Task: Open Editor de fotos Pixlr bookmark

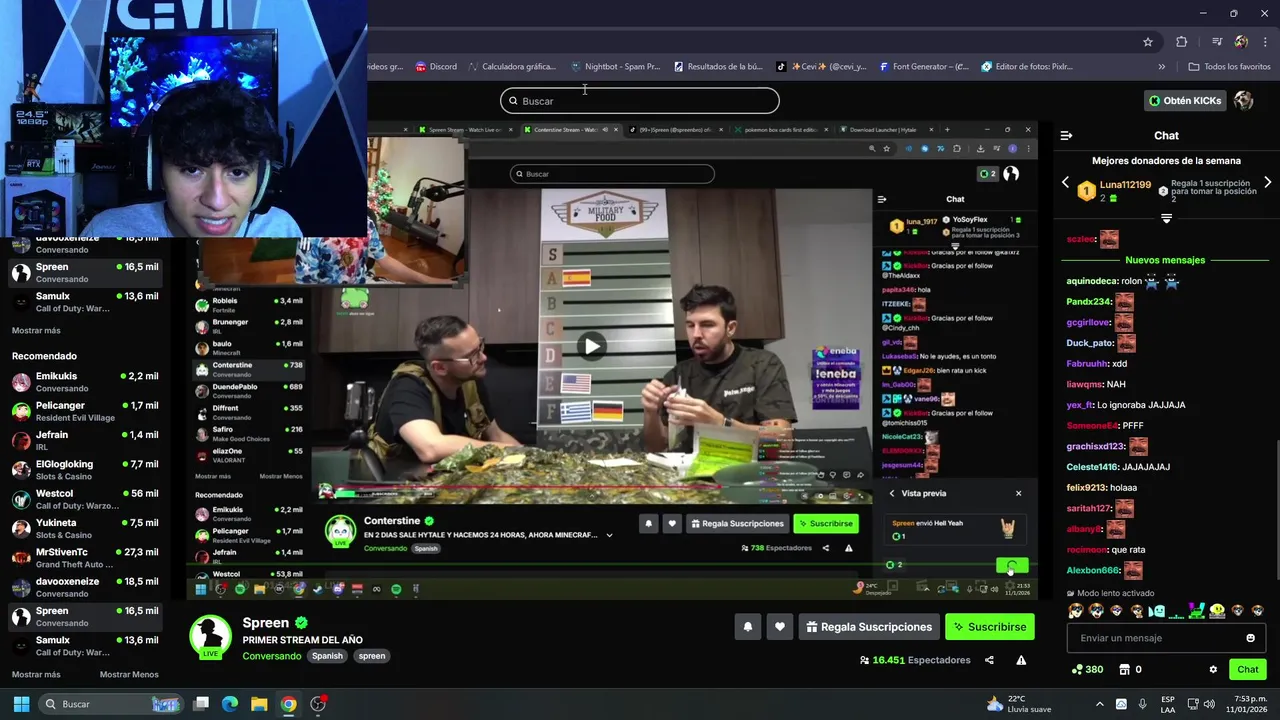Action: click(1027, 67)
